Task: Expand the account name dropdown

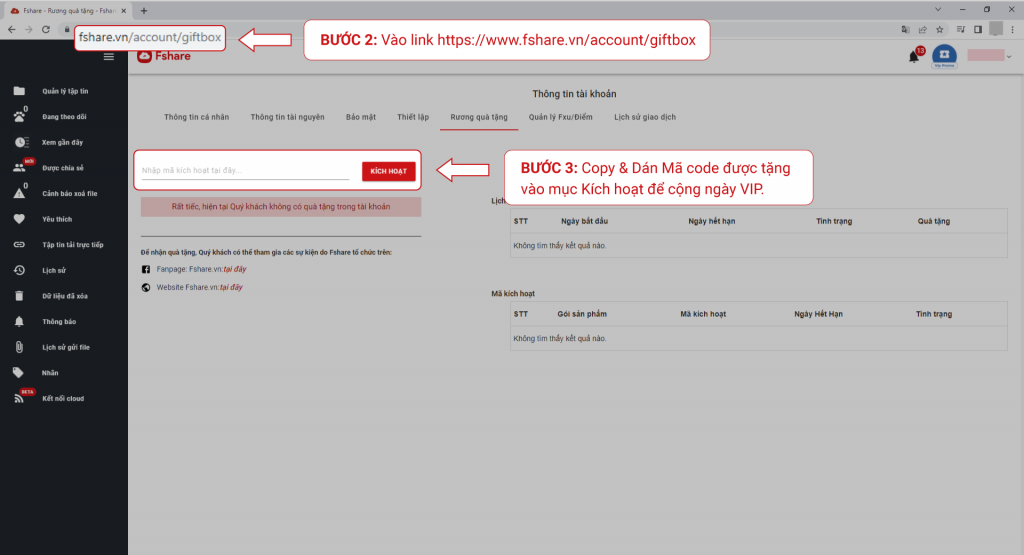Action: pyautogui.click(x=1009, y=57)
